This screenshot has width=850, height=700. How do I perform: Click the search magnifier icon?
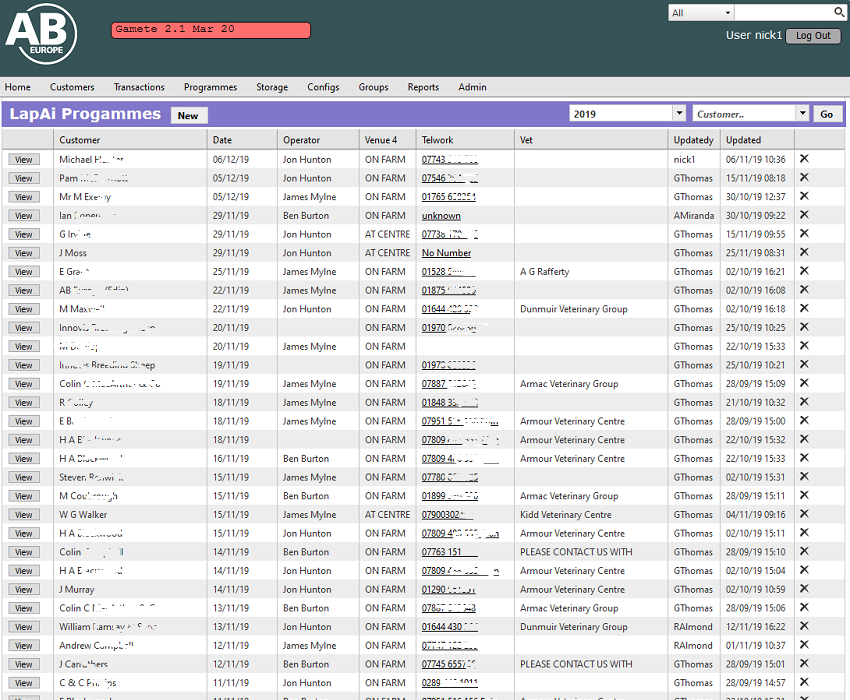(839, 12)
